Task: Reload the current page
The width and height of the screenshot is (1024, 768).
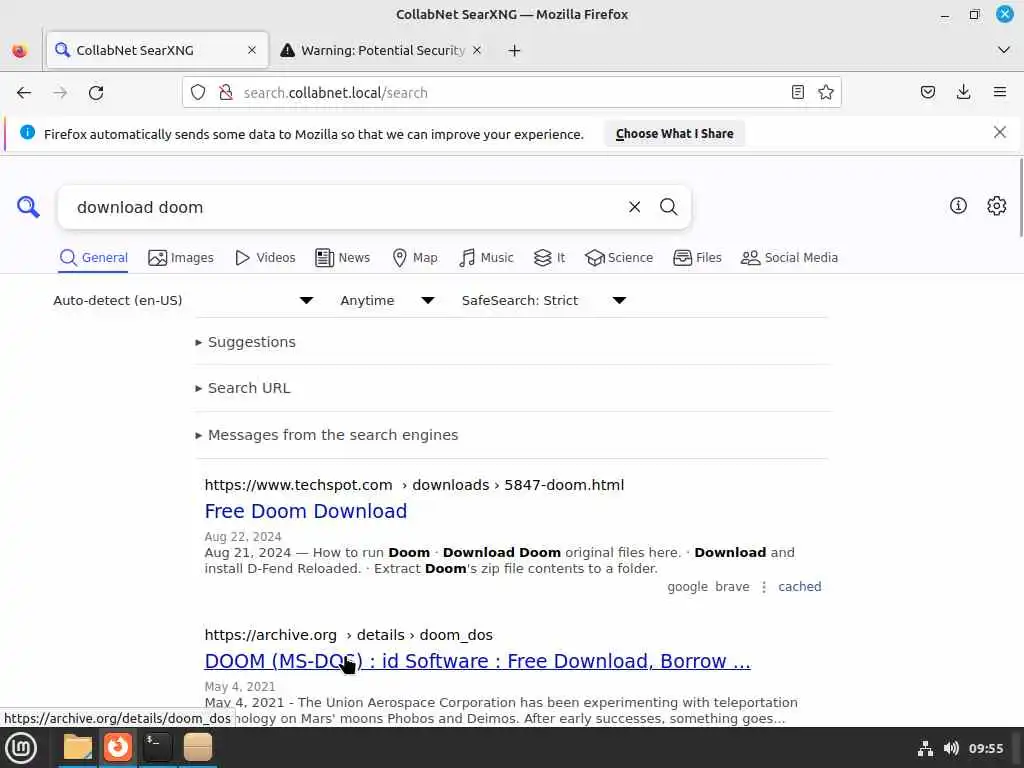Action: click(96, 93)
